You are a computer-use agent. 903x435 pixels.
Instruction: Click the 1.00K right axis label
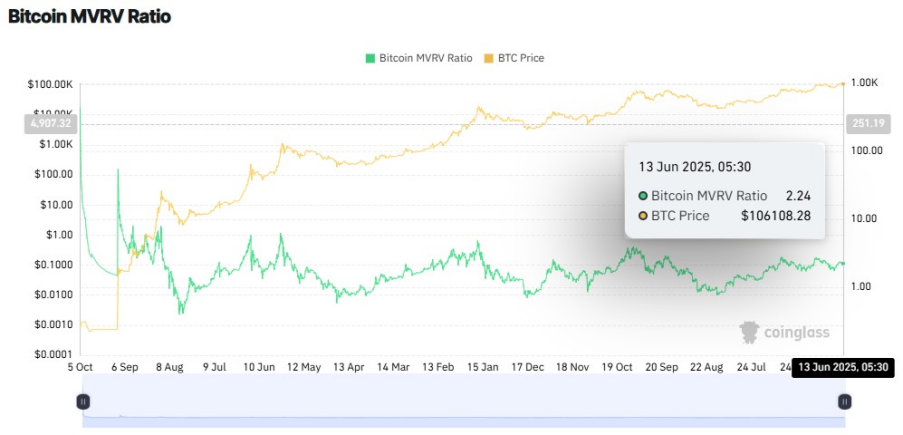[x=864, y=83]
